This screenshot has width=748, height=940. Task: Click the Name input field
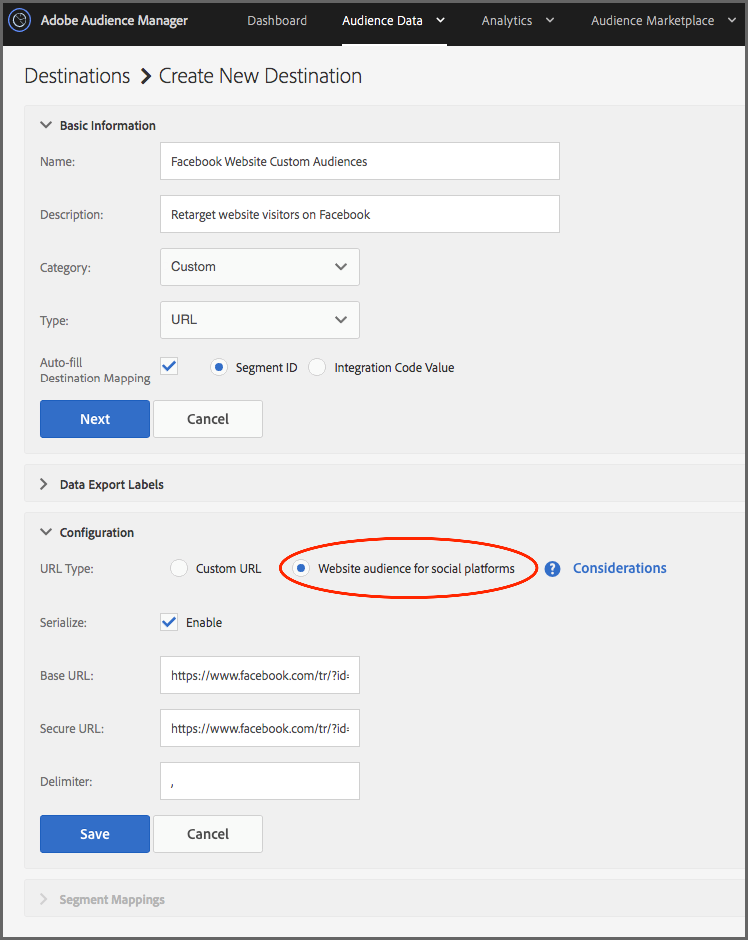click(x=360, y=161)
